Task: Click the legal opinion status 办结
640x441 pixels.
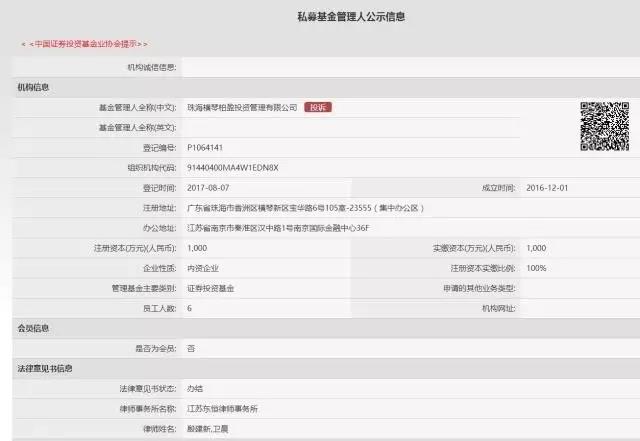Action: [x=196, y=388]
